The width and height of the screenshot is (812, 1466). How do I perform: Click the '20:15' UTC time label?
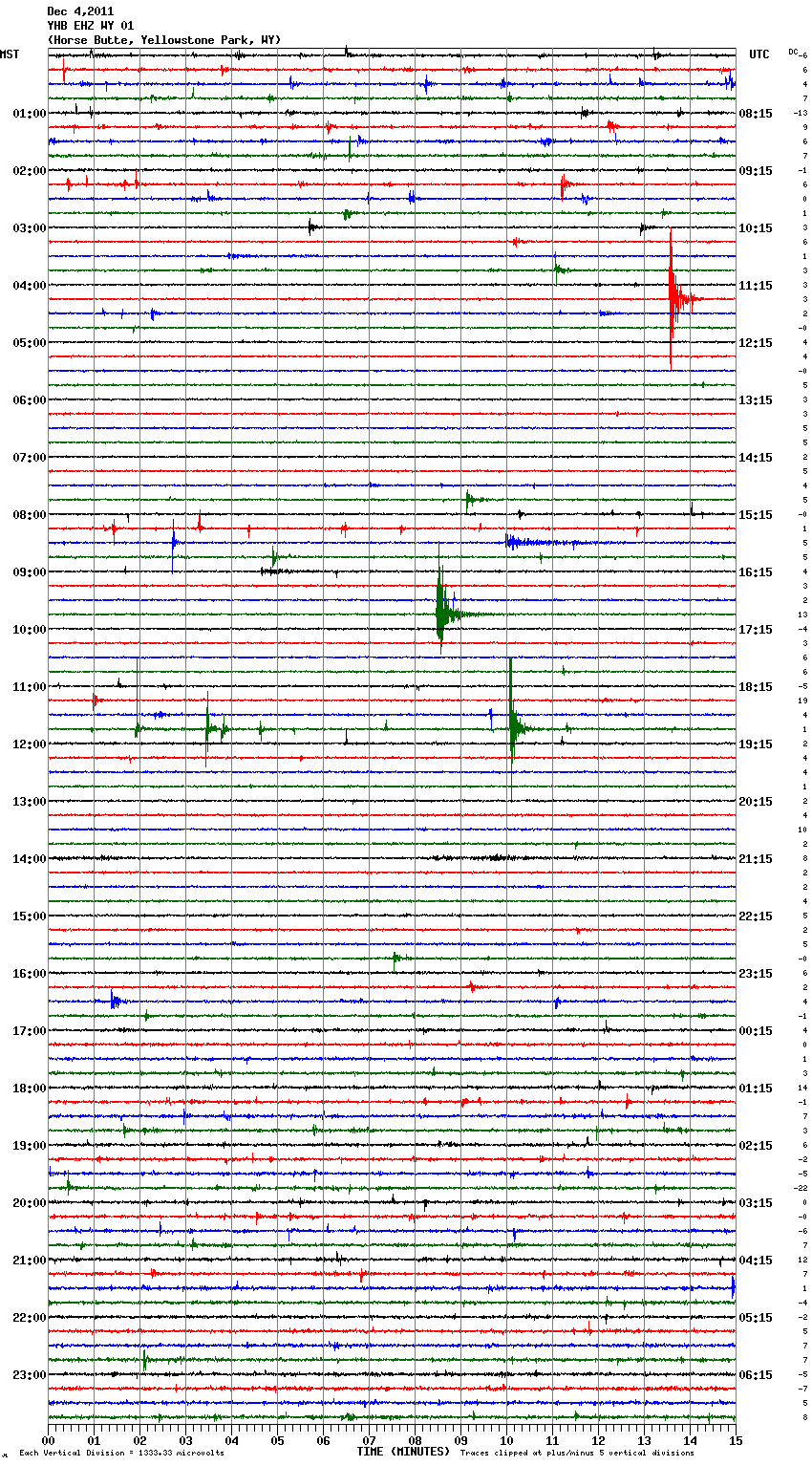756,802
